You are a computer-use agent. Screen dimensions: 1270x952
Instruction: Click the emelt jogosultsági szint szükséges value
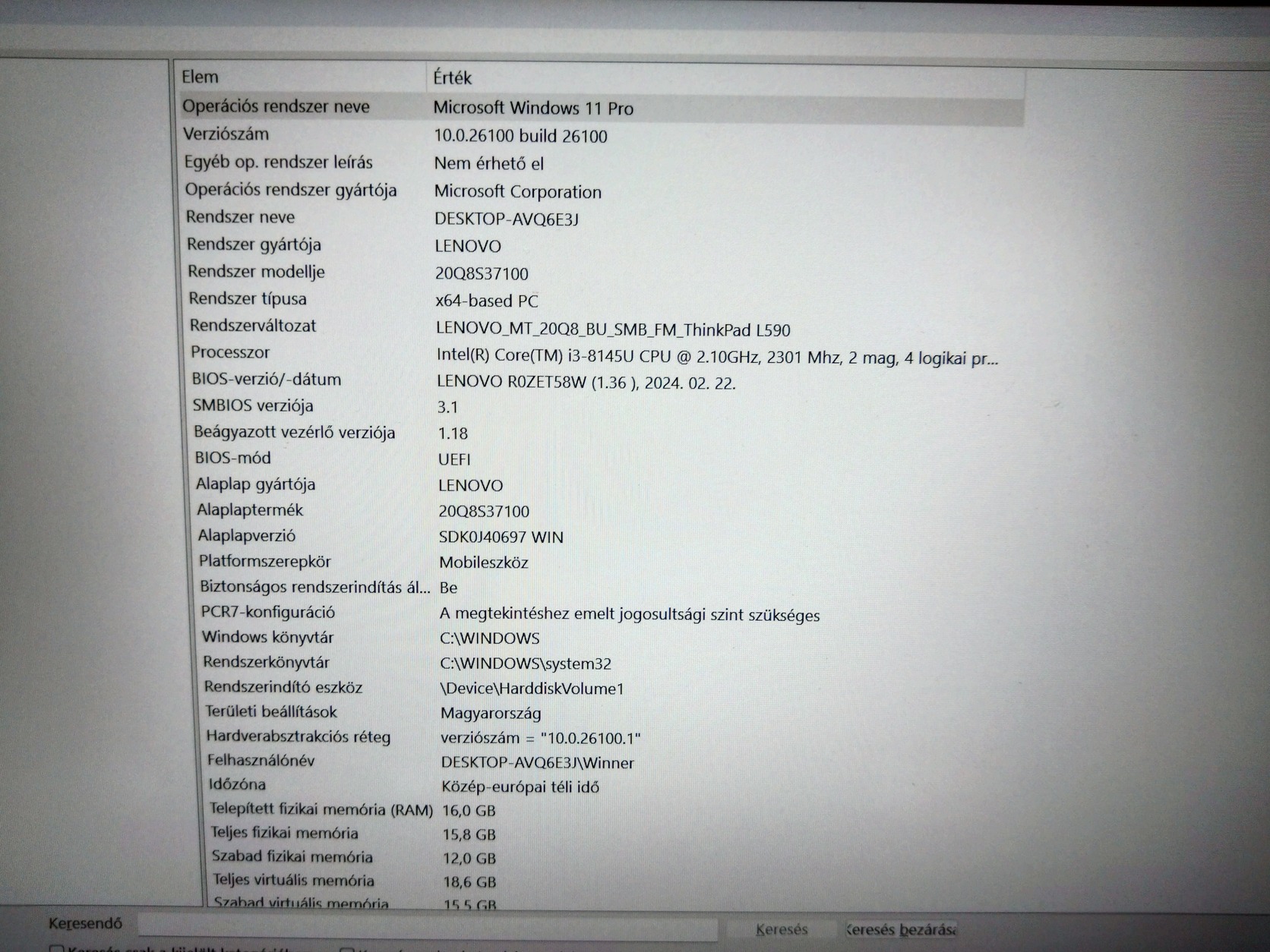[x=630, y=614]
